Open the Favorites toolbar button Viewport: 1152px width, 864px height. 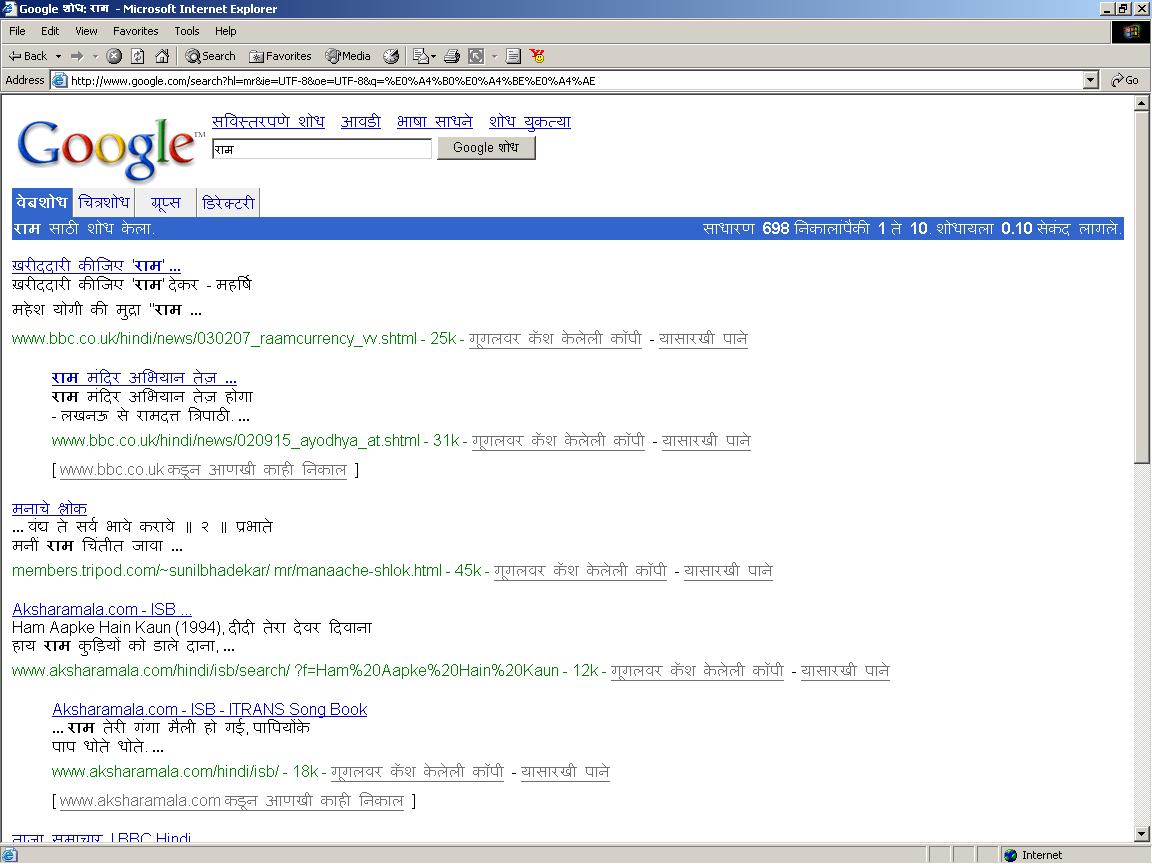[280, 56]
